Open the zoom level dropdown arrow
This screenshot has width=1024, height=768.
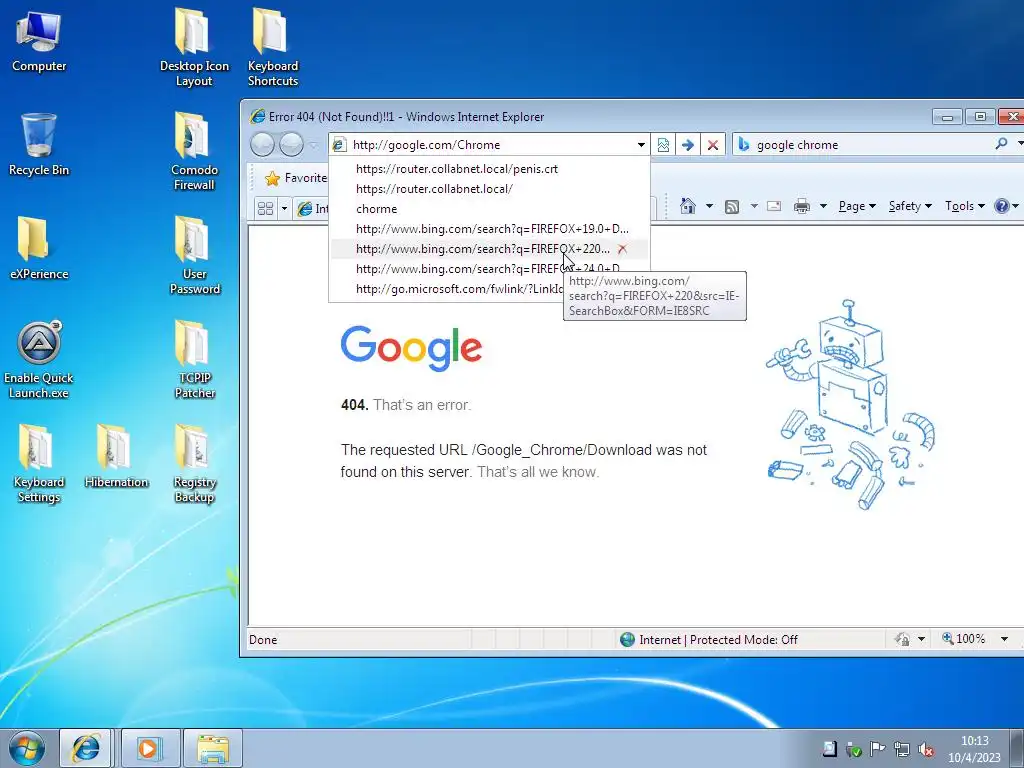(1004, 639)
